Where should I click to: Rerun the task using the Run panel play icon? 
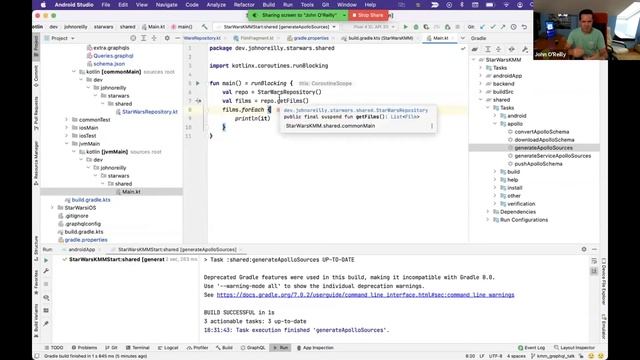click(x=46, y=260)
